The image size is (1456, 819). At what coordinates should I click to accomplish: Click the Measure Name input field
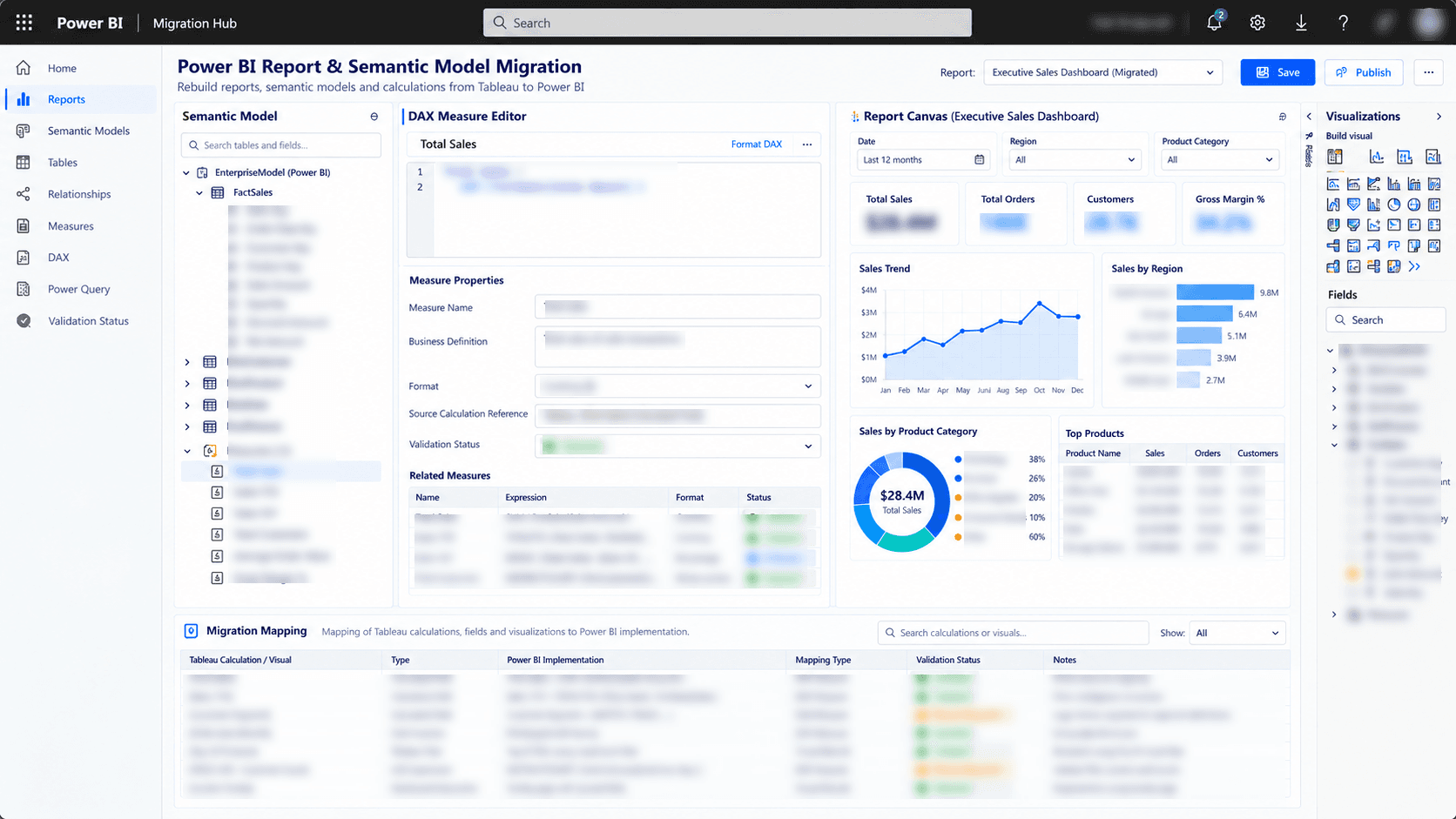677,306
